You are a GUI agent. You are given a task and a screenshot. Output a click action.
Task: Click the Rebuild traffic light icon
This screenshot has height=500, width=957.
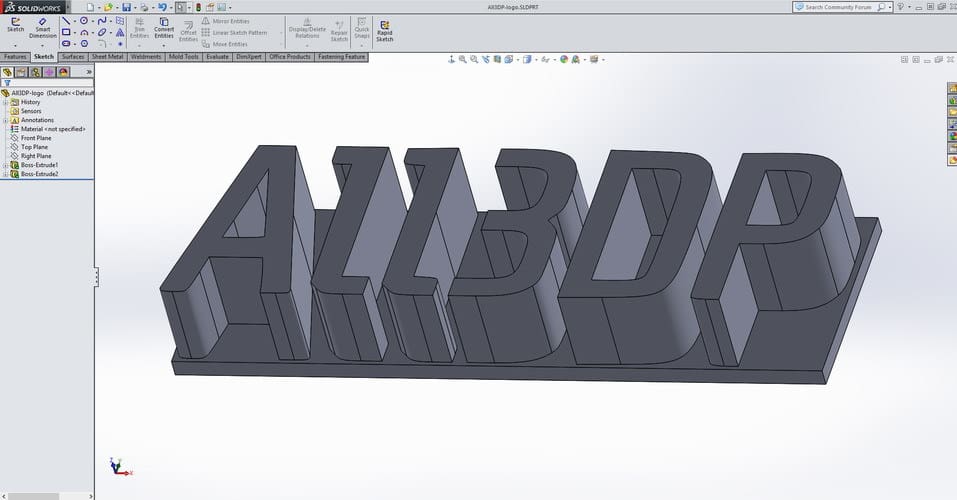[x=198, y=7]
